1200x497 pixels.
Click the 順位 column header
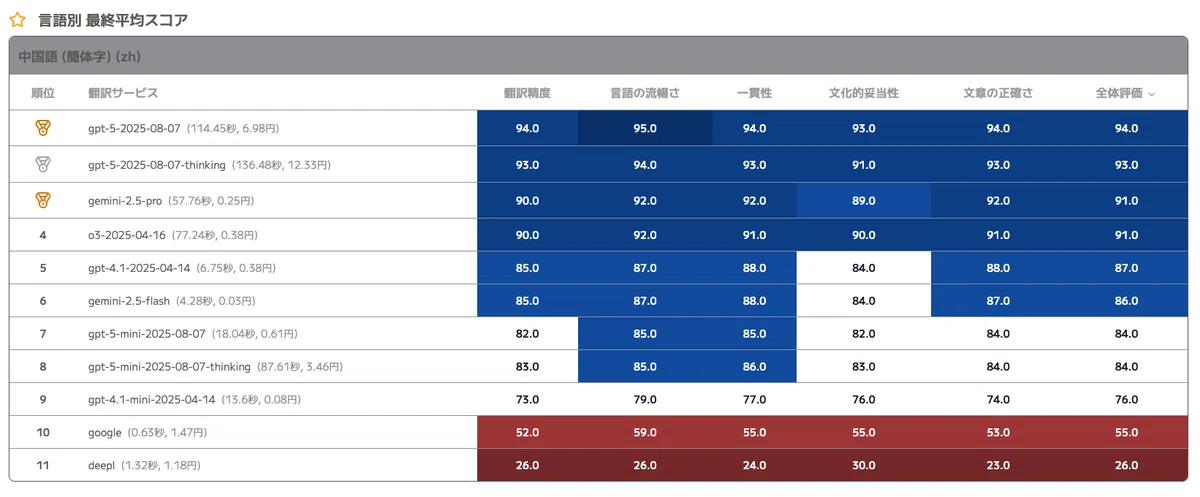pyautogui.click(x=43, y=93)
